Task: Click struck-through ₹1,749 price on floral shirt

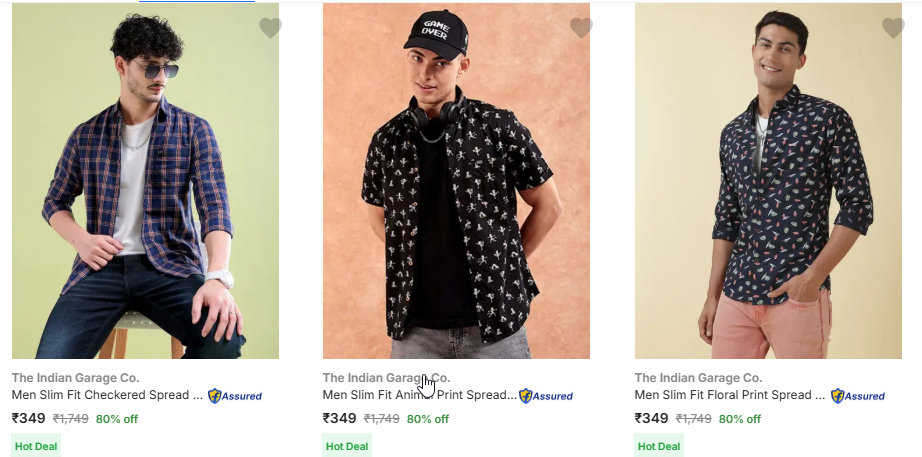Action: 694,419
